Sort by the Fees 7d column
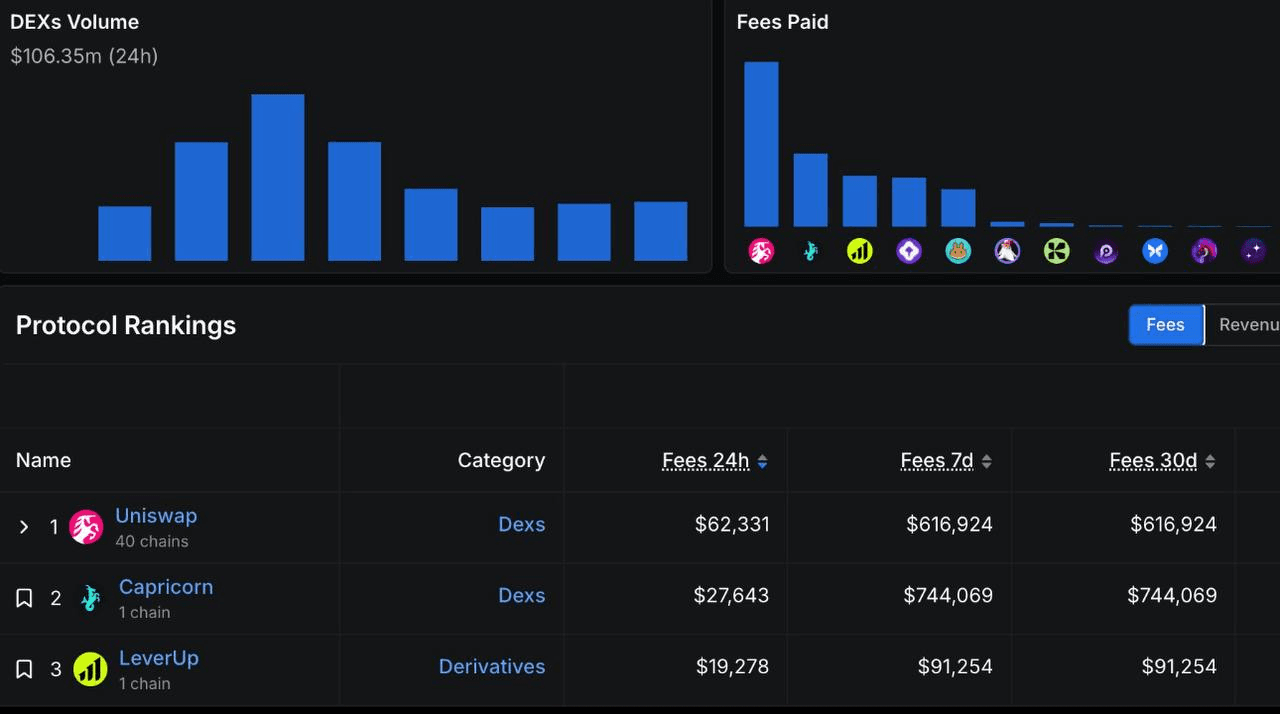Viewport: 1280px width, 714px height. (946, 461)
